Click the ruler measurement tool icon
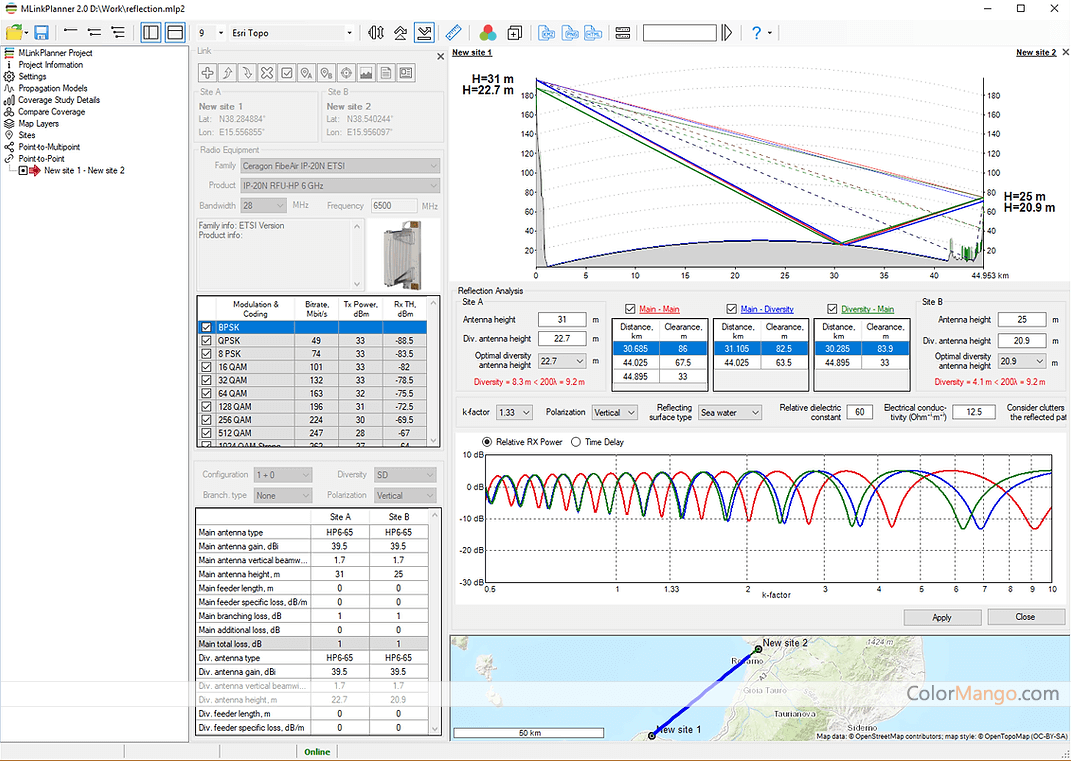 coord(454,33)
